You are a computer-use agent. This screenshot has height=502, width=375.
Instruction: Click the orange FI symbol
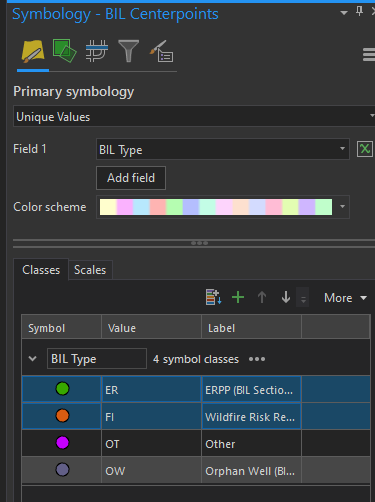pos(62,416)
